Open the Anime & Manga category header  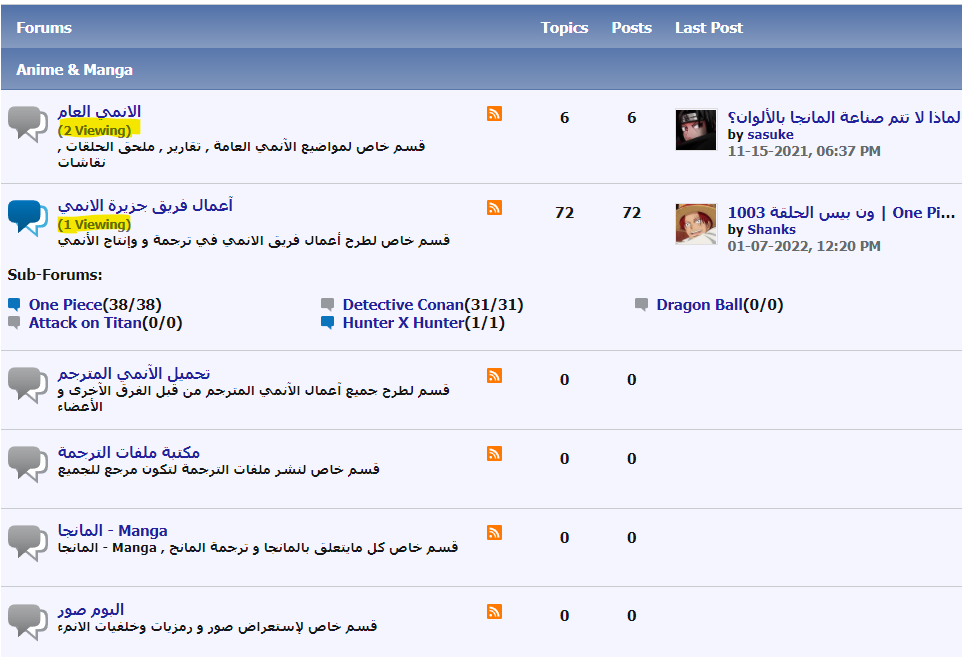point(74,70)
